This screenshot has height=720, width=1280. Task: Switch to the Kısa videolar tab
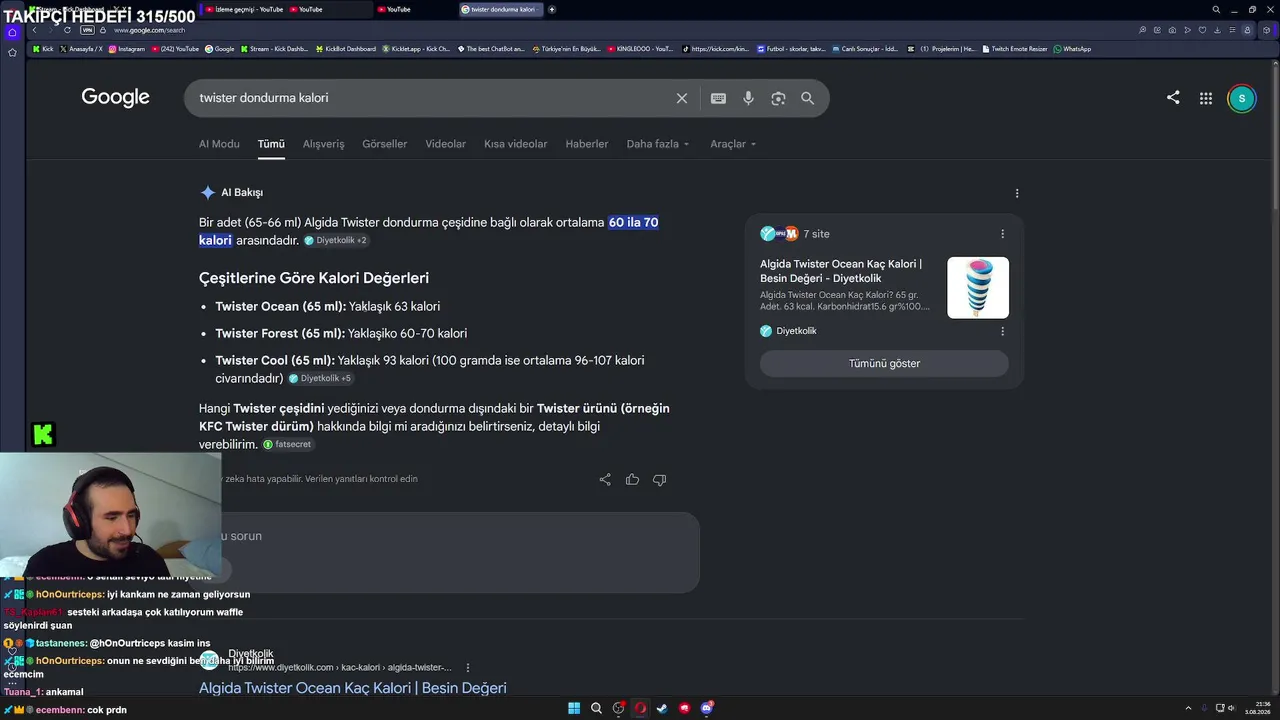click(x=515, y=144)
